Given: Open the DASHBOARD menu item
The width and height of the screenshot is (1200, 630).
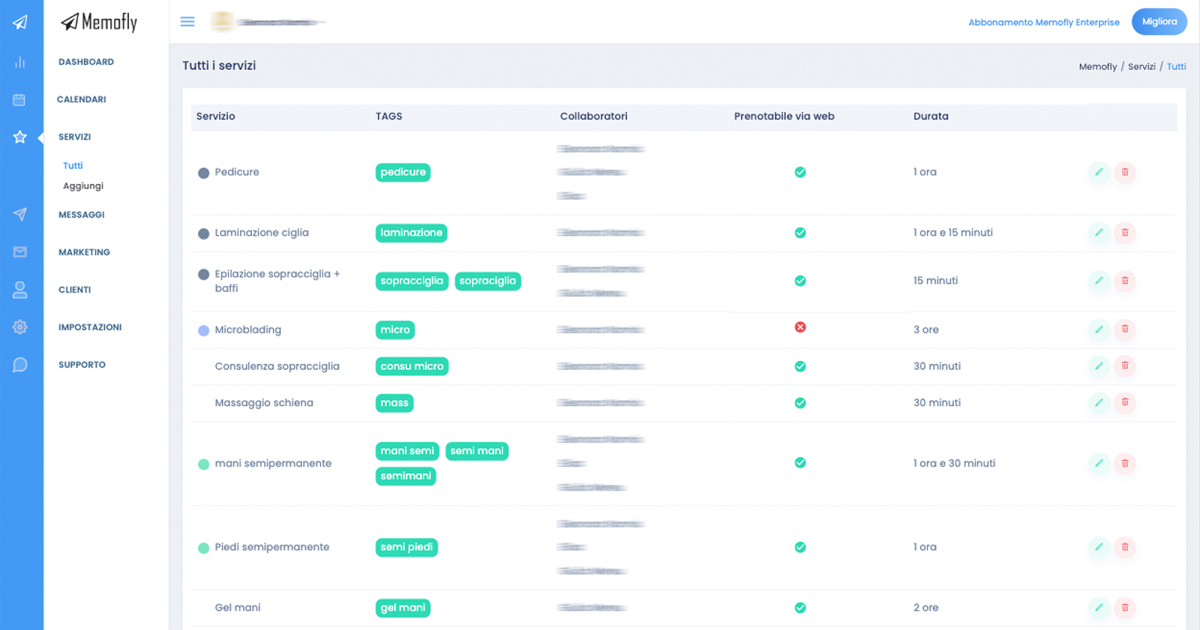Looking at the screenshot, I should pos(86,62).
